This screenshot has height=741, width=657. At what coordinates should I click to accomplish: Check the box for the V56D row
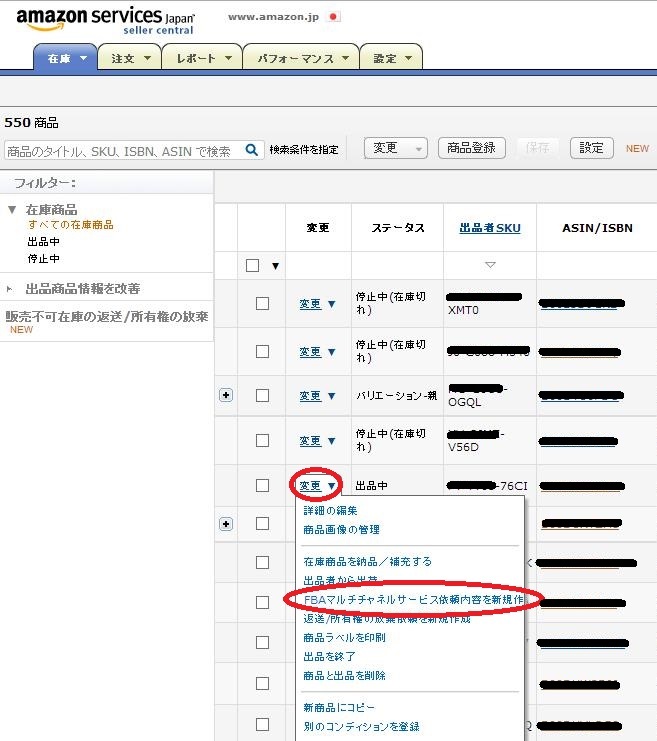(262, 440)
